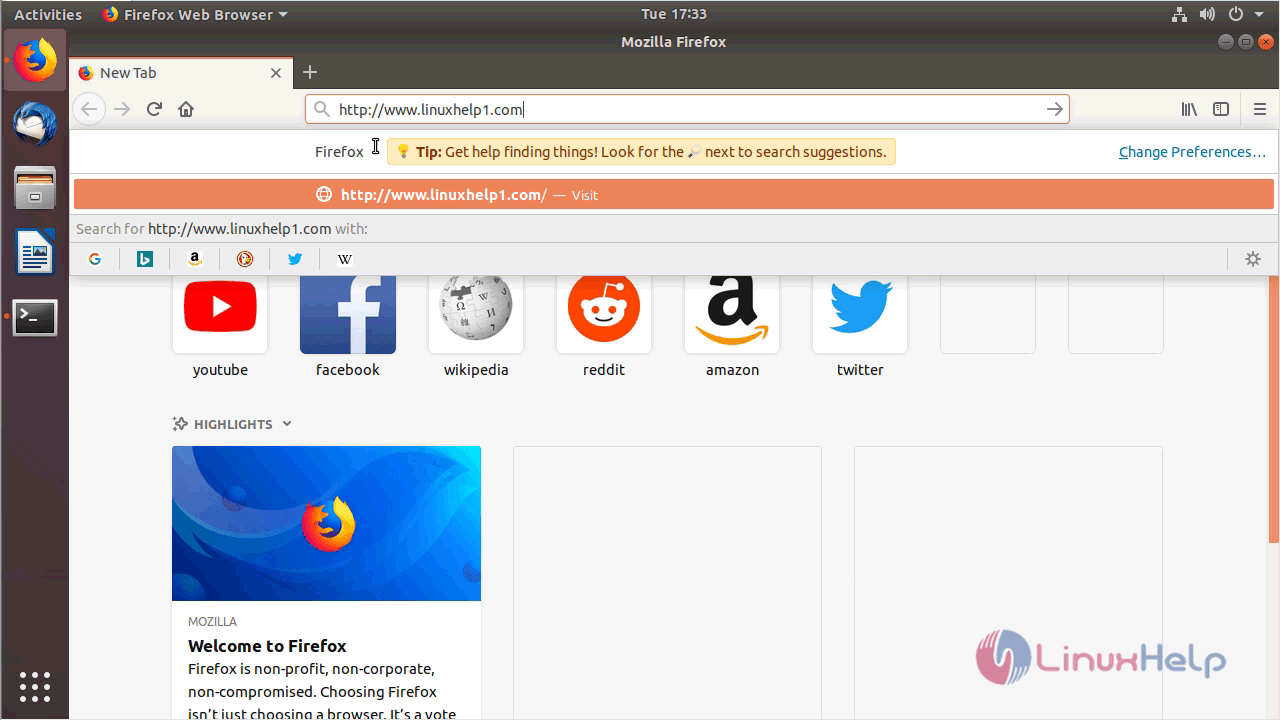The height and width of the screenshot is (720, 1280).
Task: Go forward one page in Firefox
Action: tap(122, 109)
